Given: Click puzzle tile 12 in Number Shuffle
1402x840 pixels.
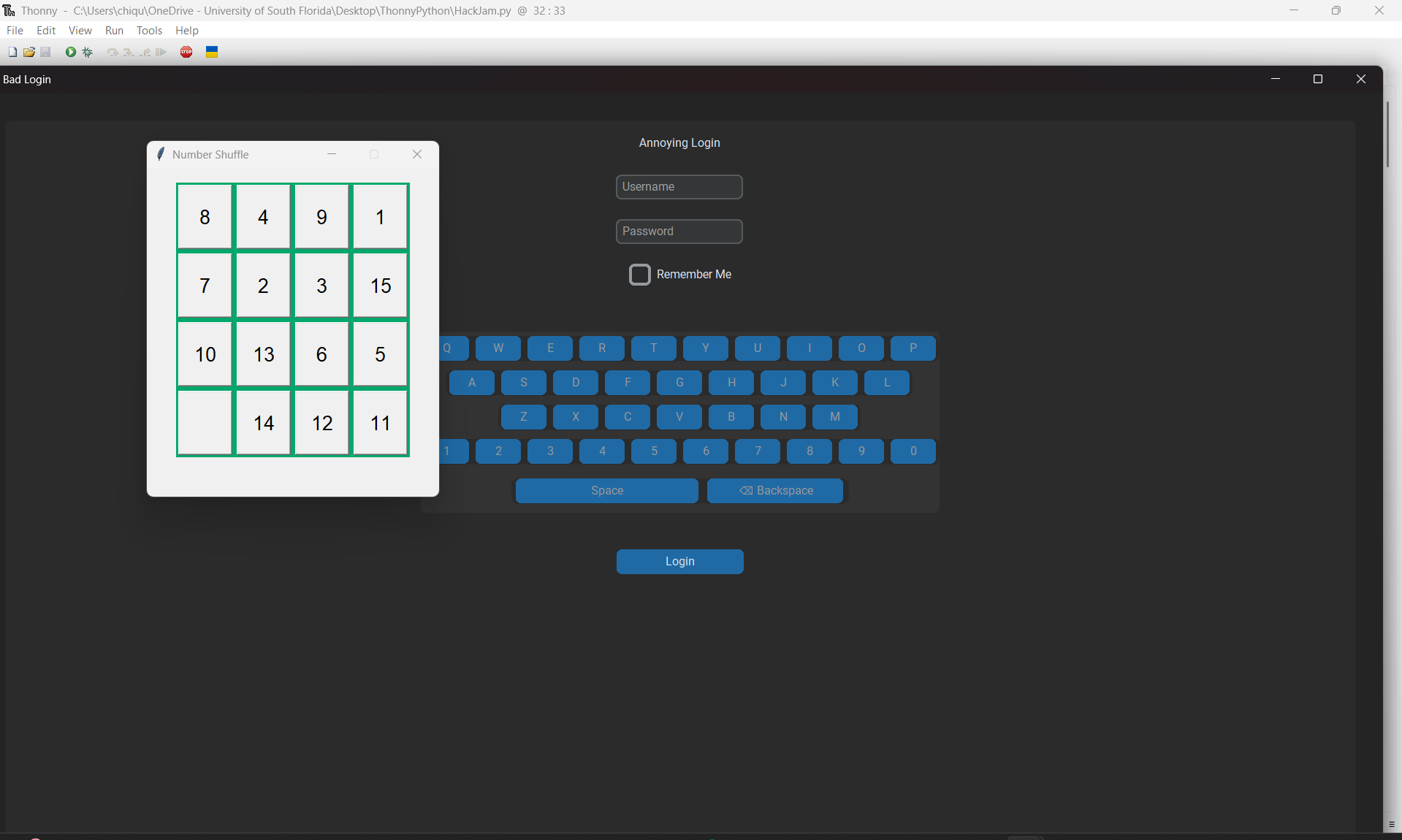Looking at the screenshot, I should [322, 423].
